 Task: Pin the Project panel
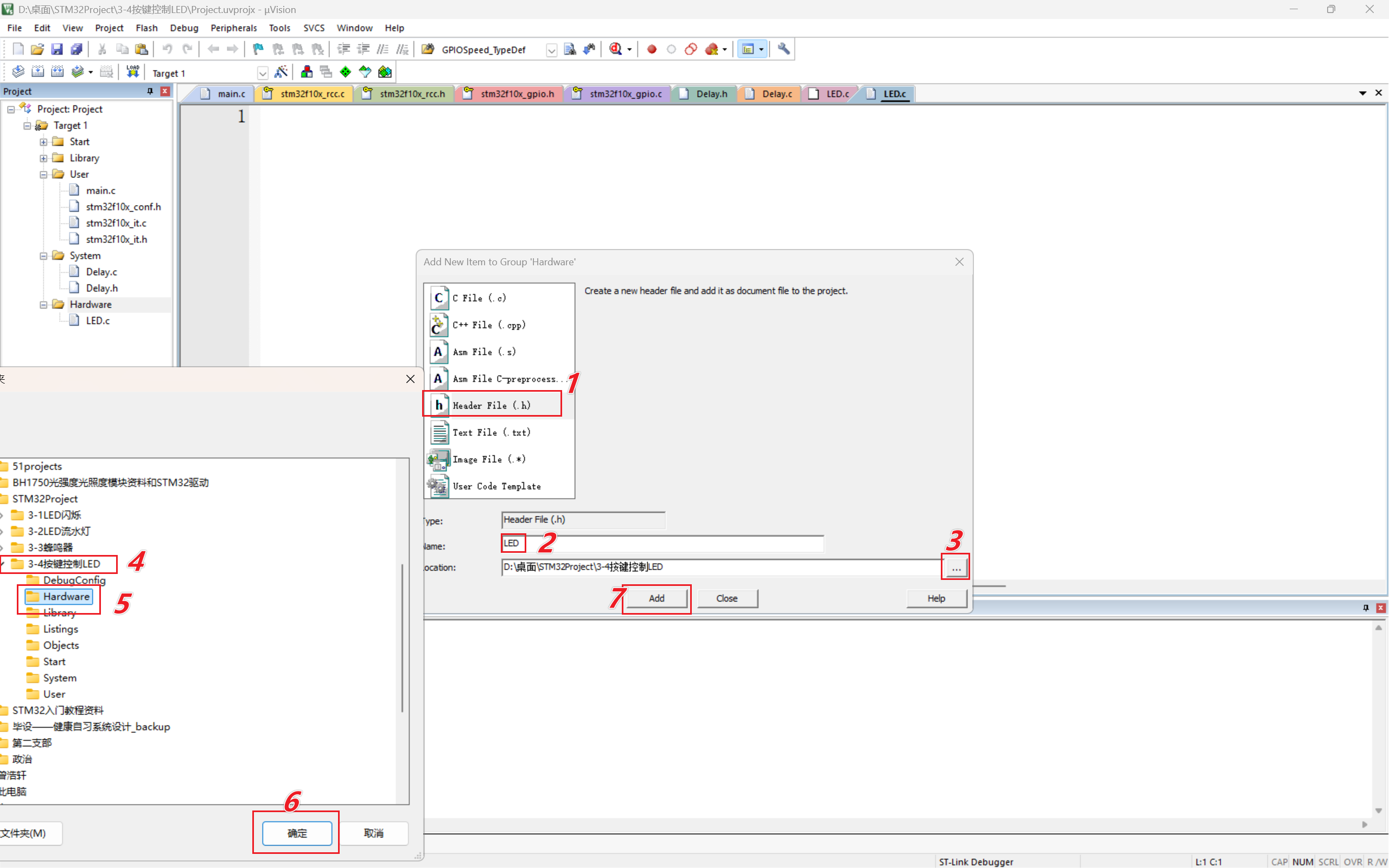150,91
